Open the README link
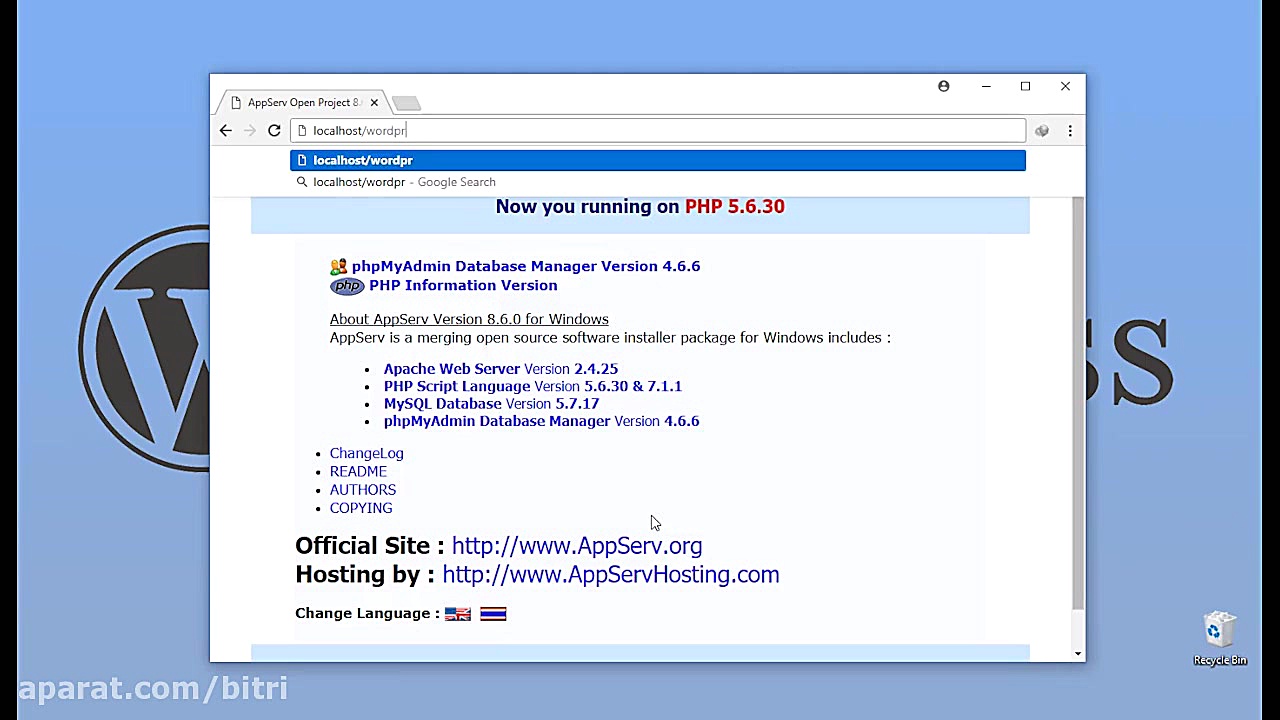1280x720 pixels. tap(358, 471)
